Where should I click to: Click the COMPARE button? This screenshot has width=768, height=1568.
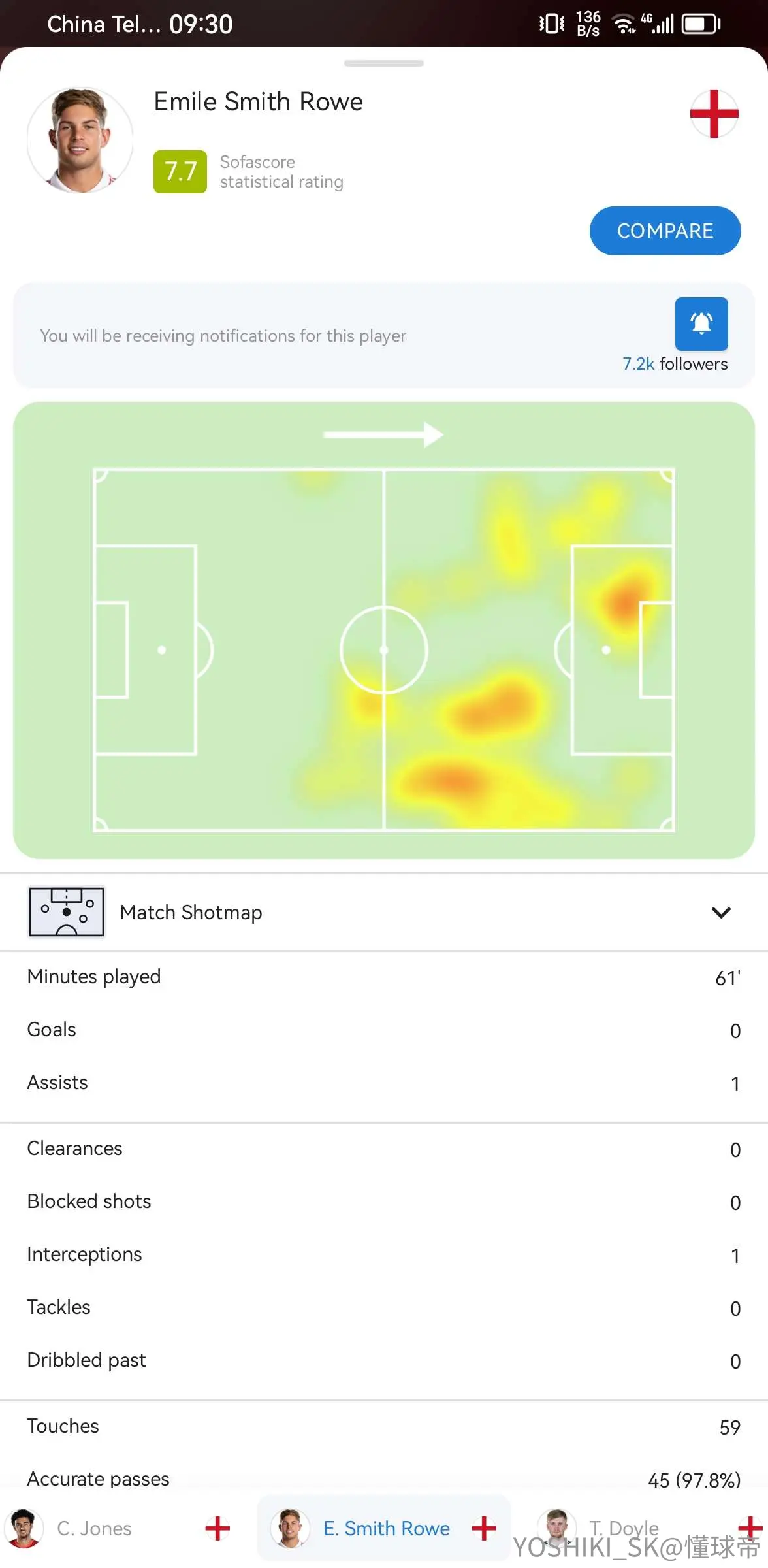coord(665,231)
